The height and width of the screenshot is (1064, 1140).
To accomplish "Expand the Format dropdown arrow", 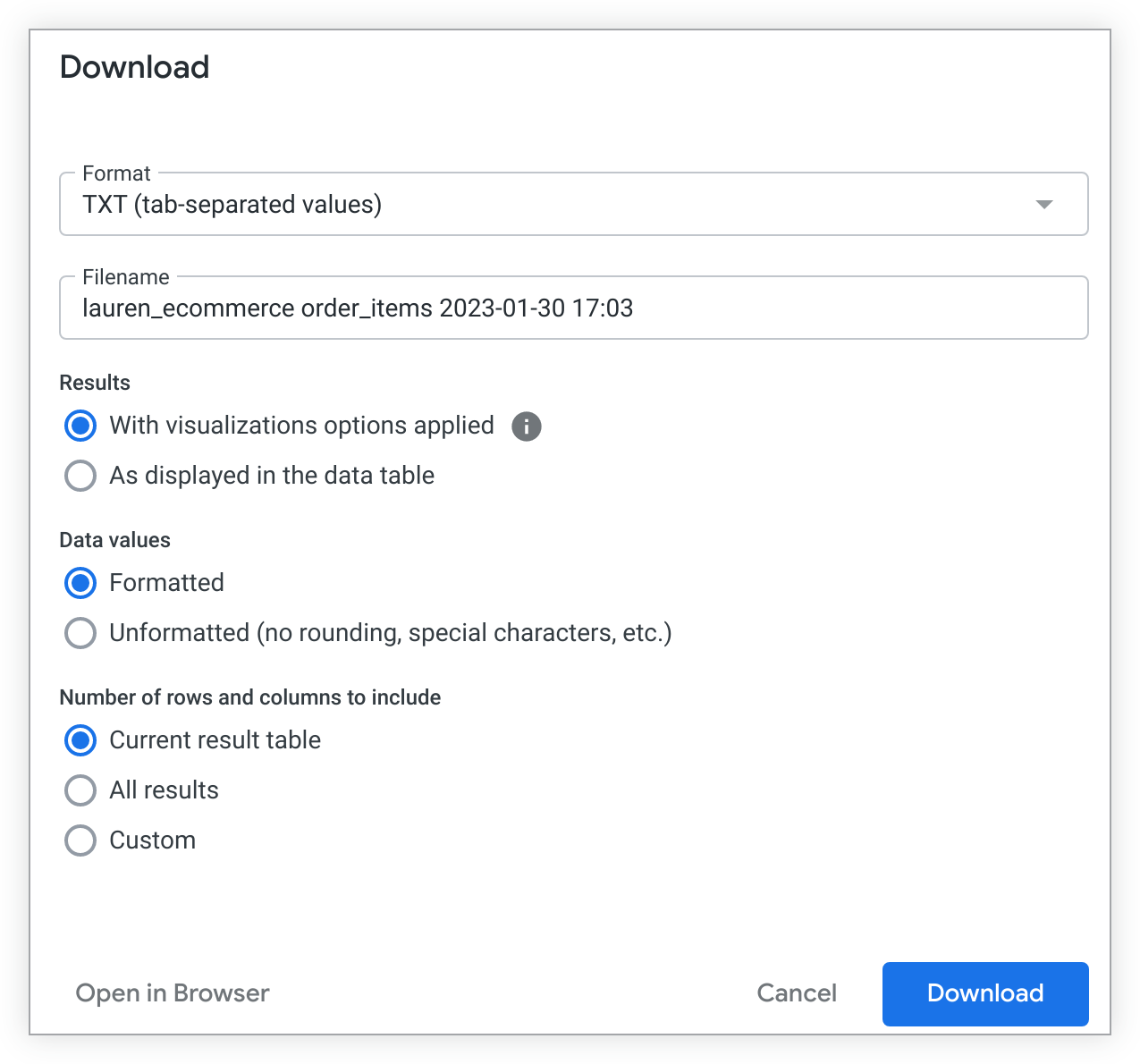I will point(1043,205).
